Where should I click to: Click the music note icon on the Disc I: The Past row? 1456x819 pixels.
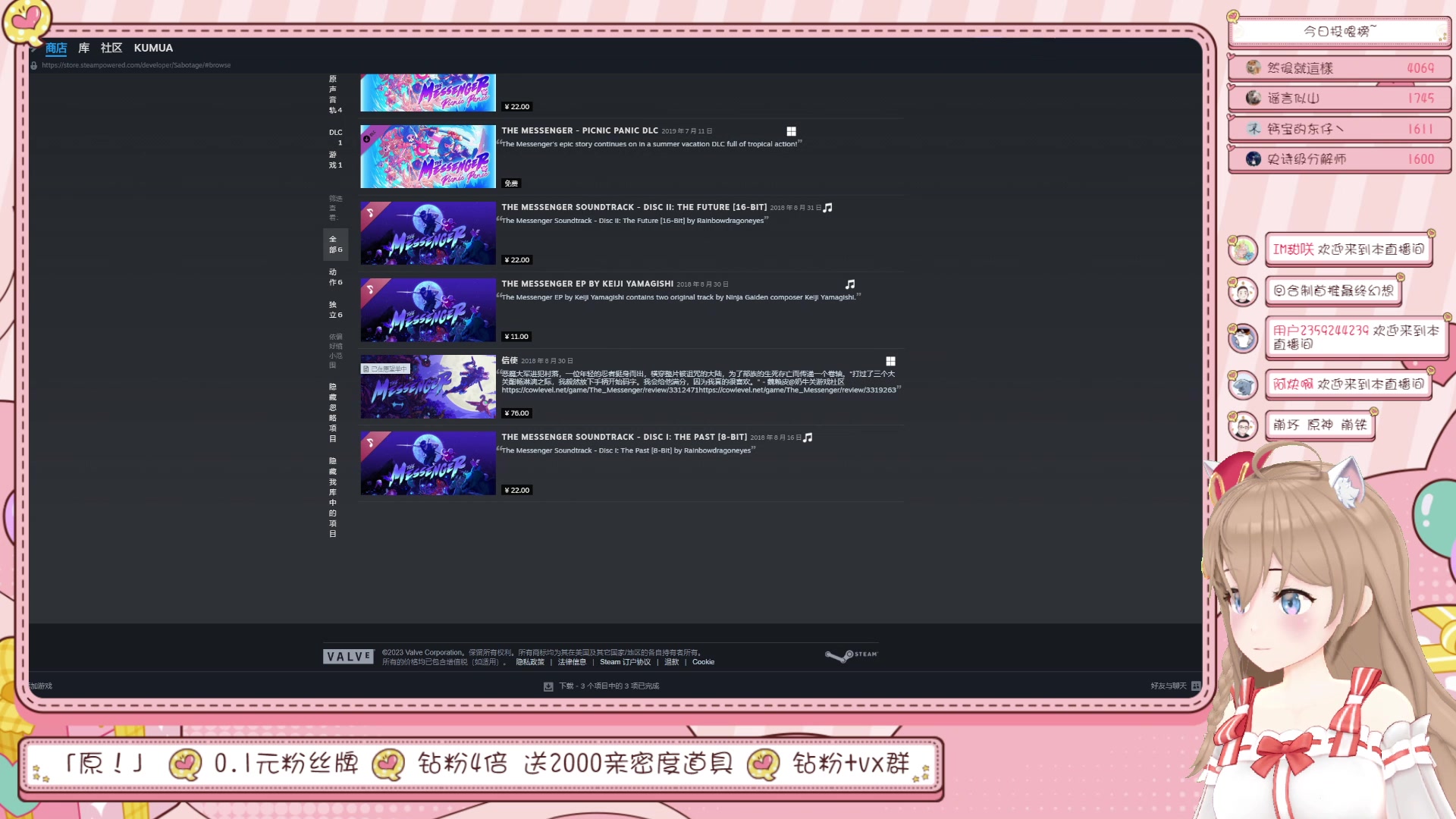(808, 438)
